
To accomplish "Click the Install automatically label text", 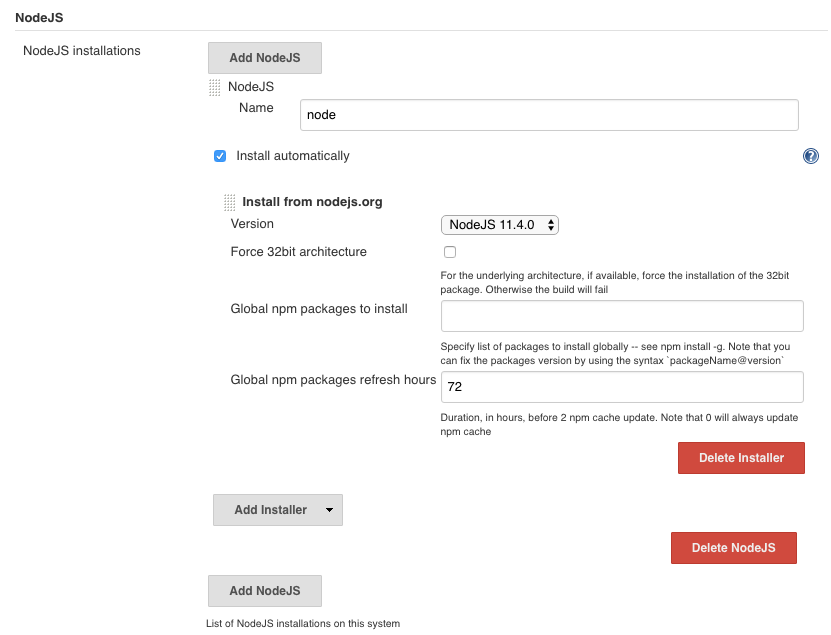I will tap(292, 156).
